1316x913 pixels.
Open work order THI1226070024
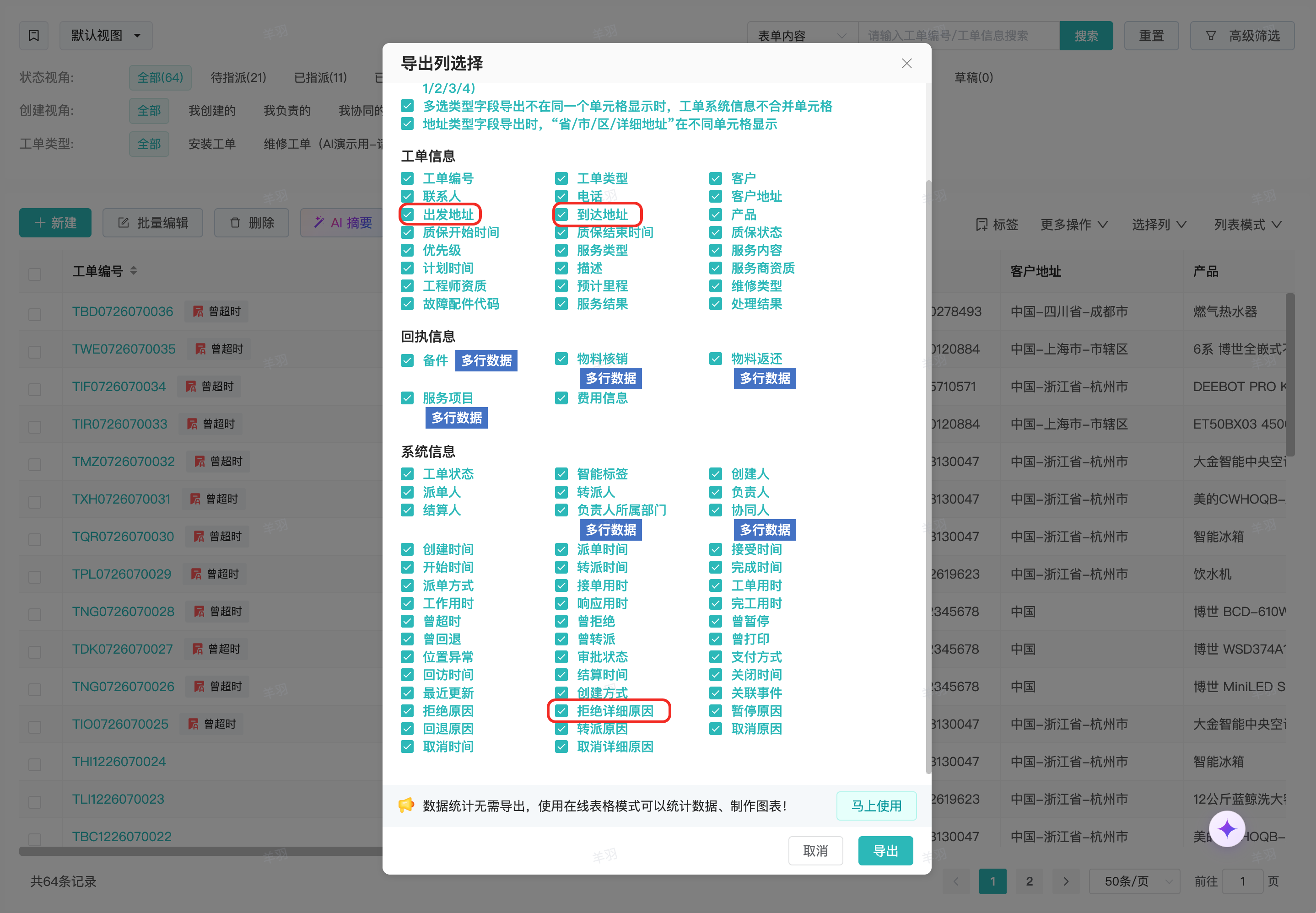point(119,762)
